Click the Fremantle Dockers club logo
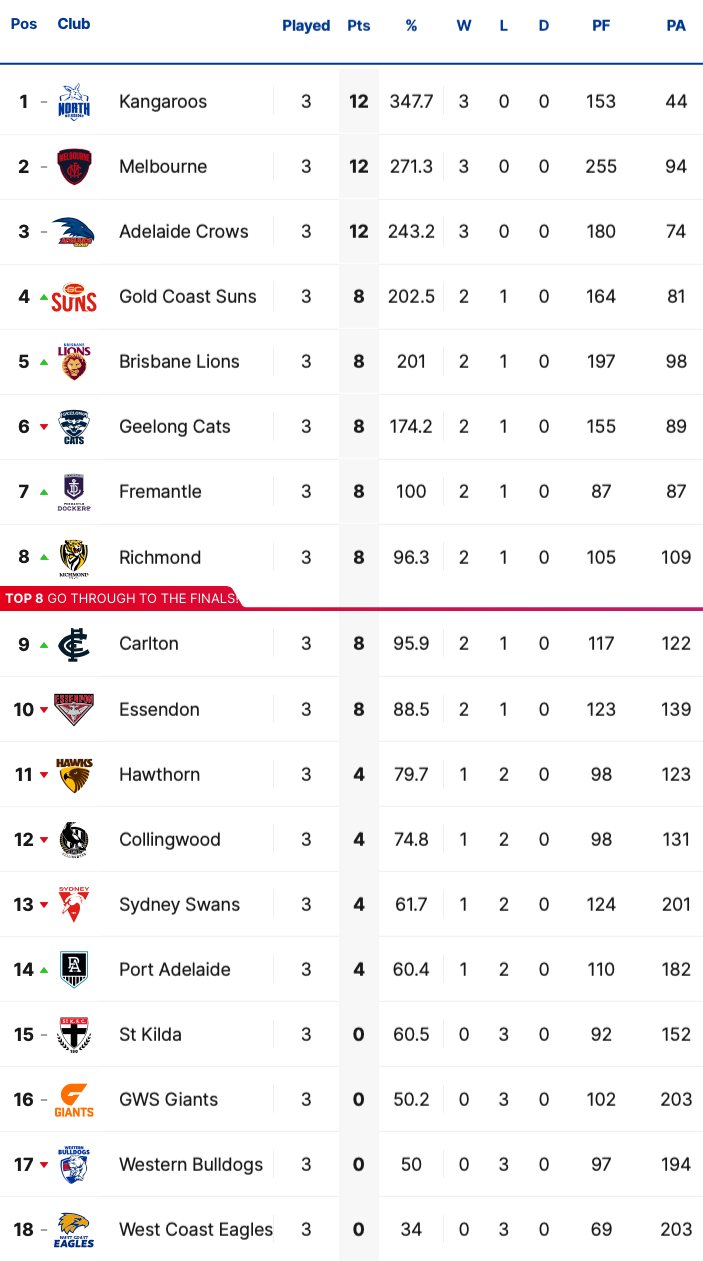Screen dimensions: 703x1261 (74, 492)
